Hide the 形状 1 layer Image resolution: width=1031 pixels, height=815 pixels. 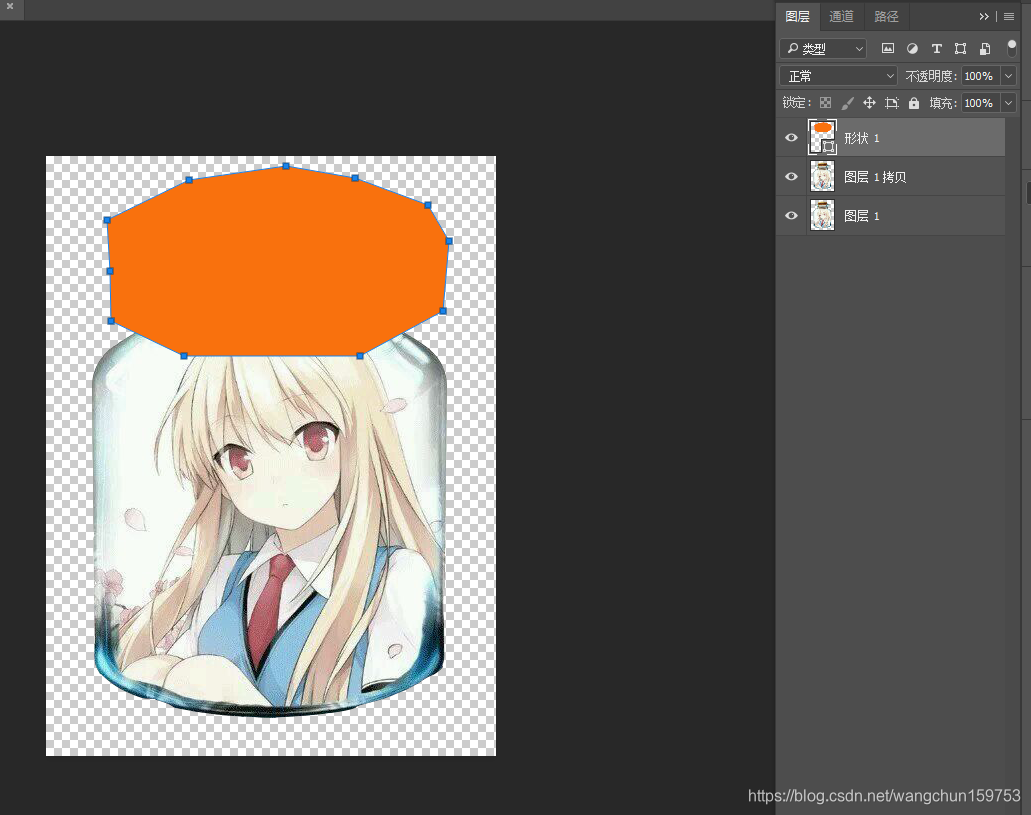click(792, 137)
